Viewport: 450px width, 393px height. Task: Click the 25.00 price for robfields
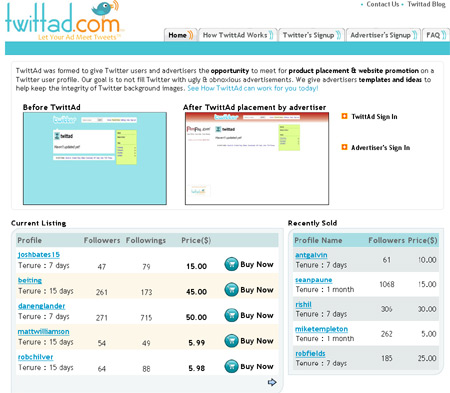coord(427,358)
